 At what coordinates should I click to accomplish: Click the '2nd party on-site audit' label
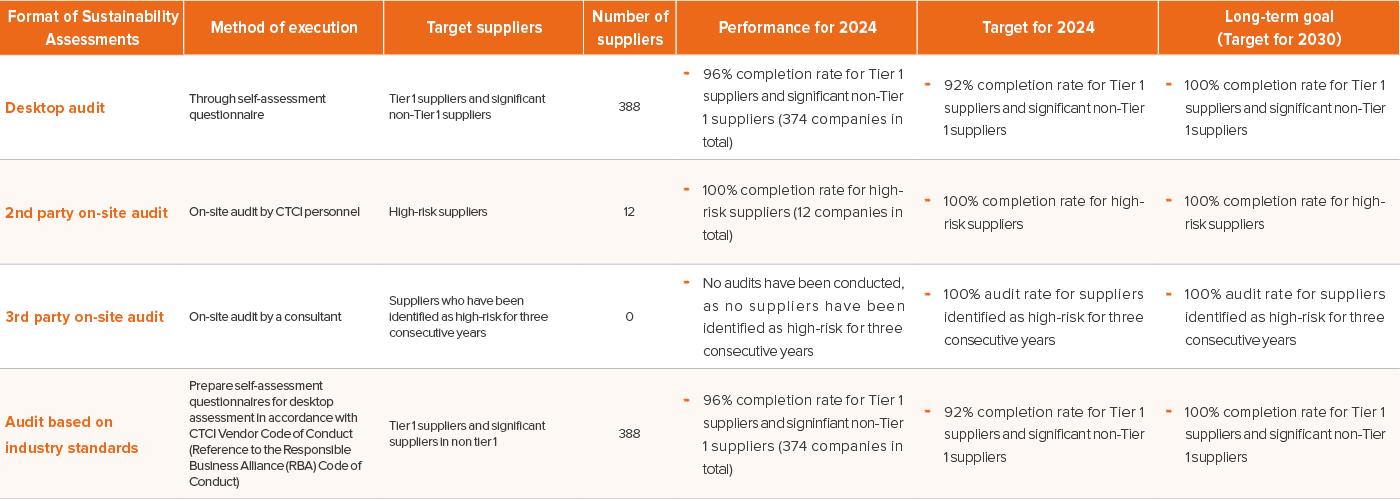point(86,212)
